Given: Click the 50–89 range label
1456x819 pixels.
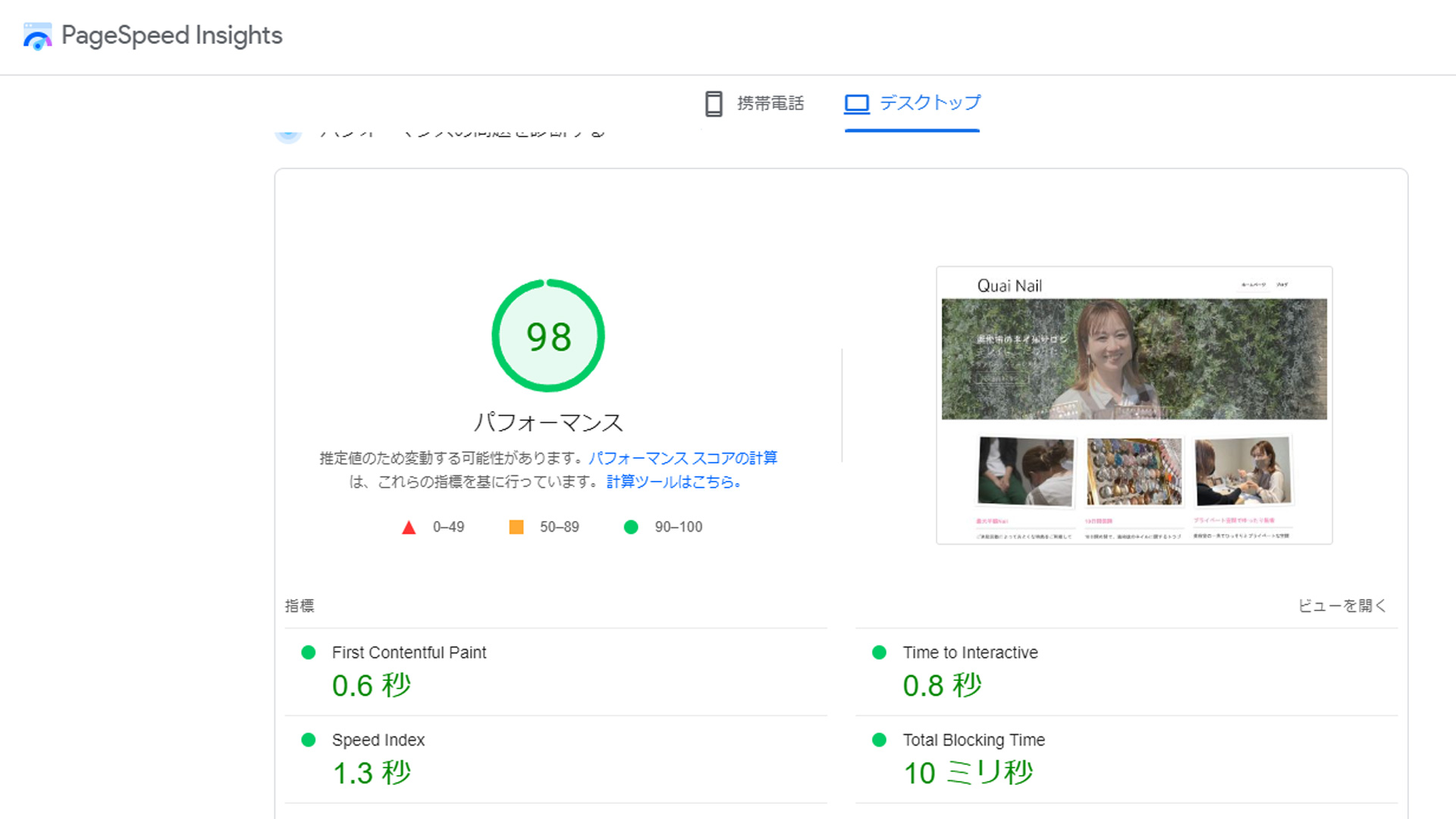Looking at the screenshot, I should 560,527.
